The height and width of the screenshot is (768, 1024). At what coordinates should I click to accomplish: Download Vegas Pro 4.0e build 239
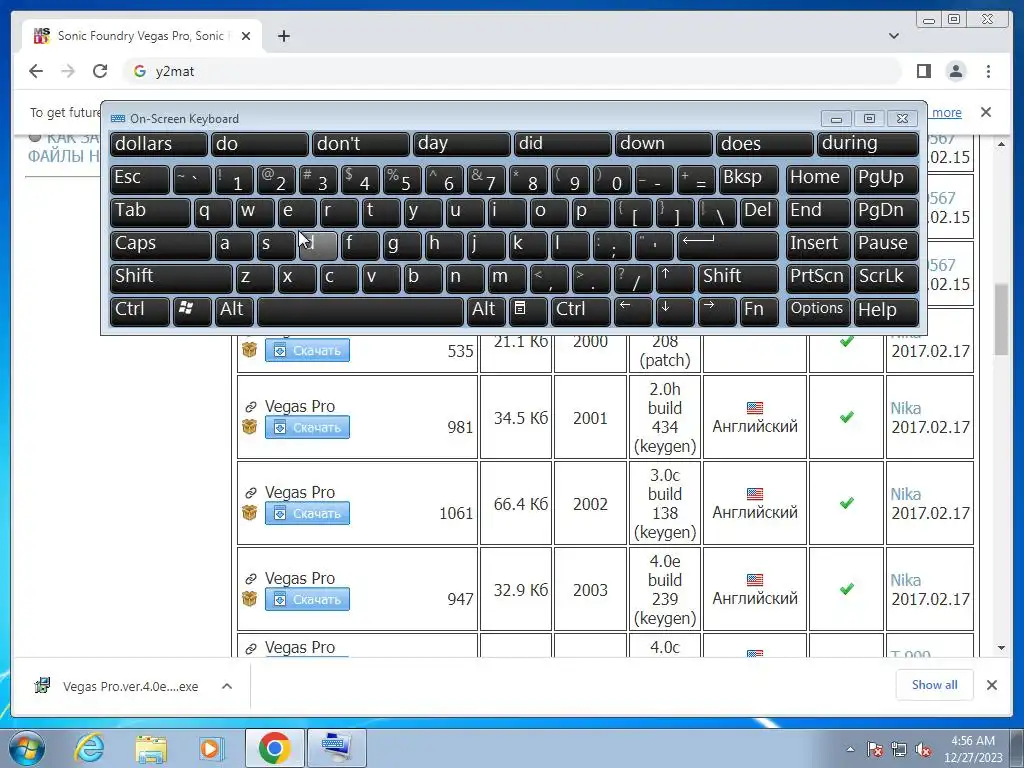pyautogui.click(x=307, y=600)
